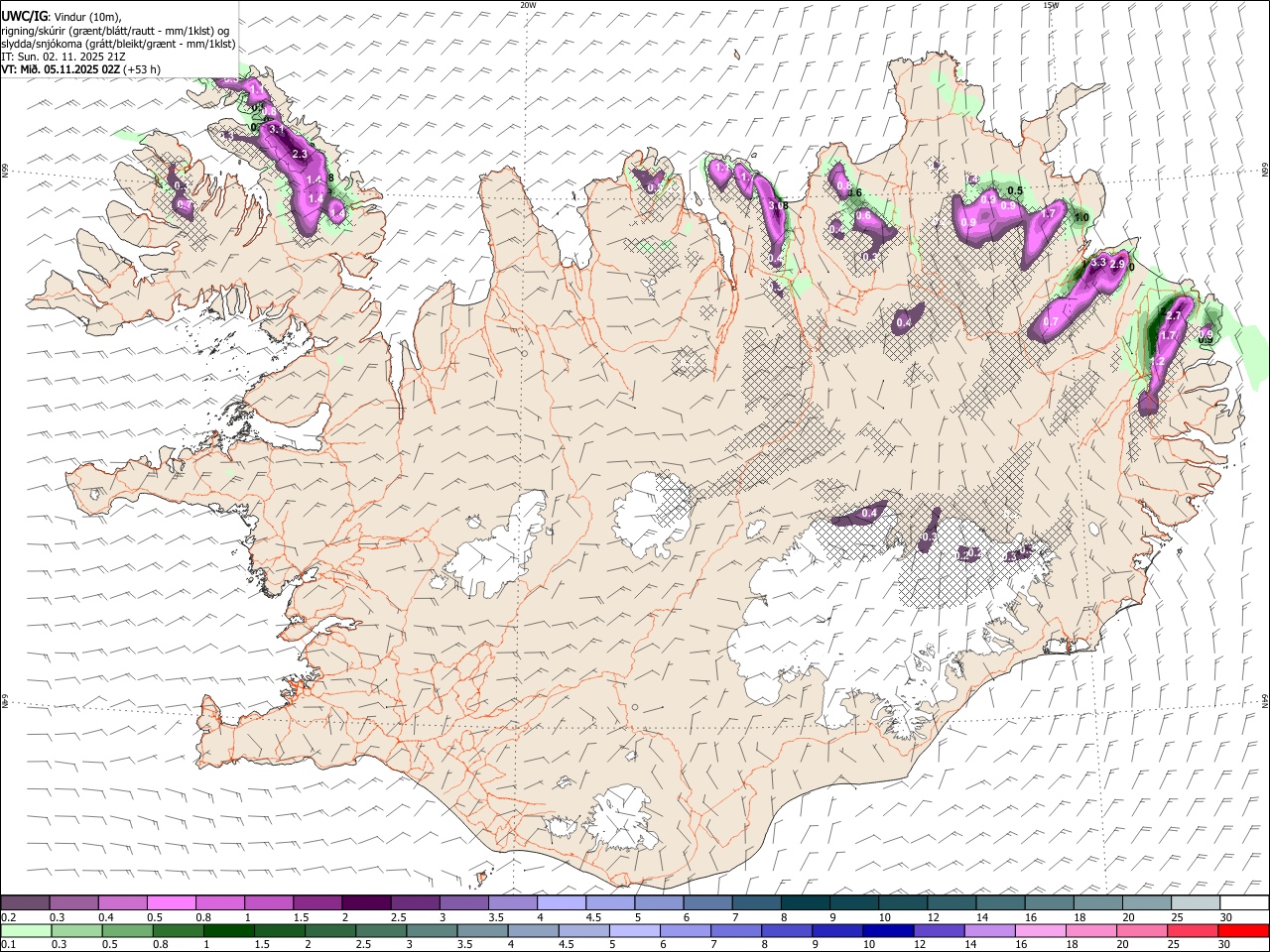This screenshot has height=952, width=1270.
Task: Pick the light grey 25 swatch in upper scale
Action: coord(1195,903)
